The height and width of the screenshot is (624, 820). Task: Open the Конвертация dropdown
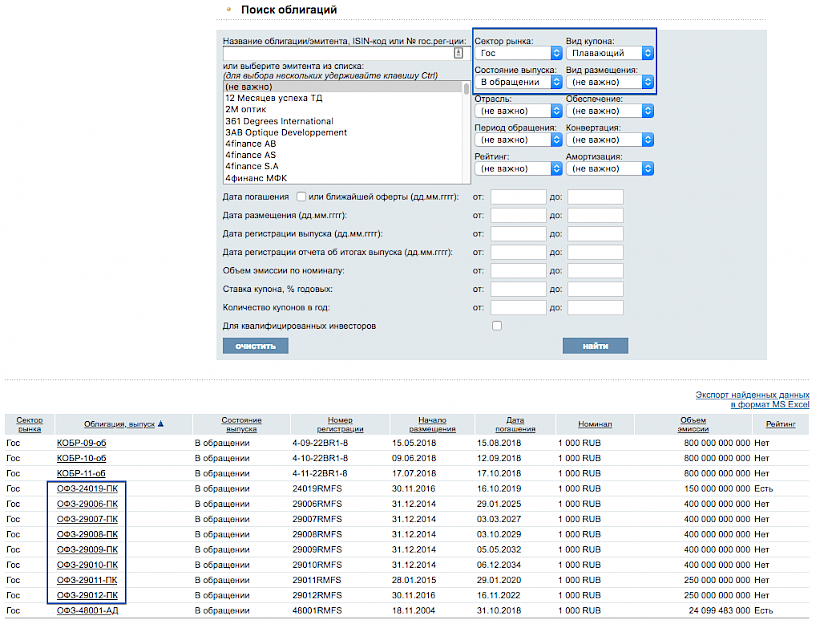click(x=610, y=140)
